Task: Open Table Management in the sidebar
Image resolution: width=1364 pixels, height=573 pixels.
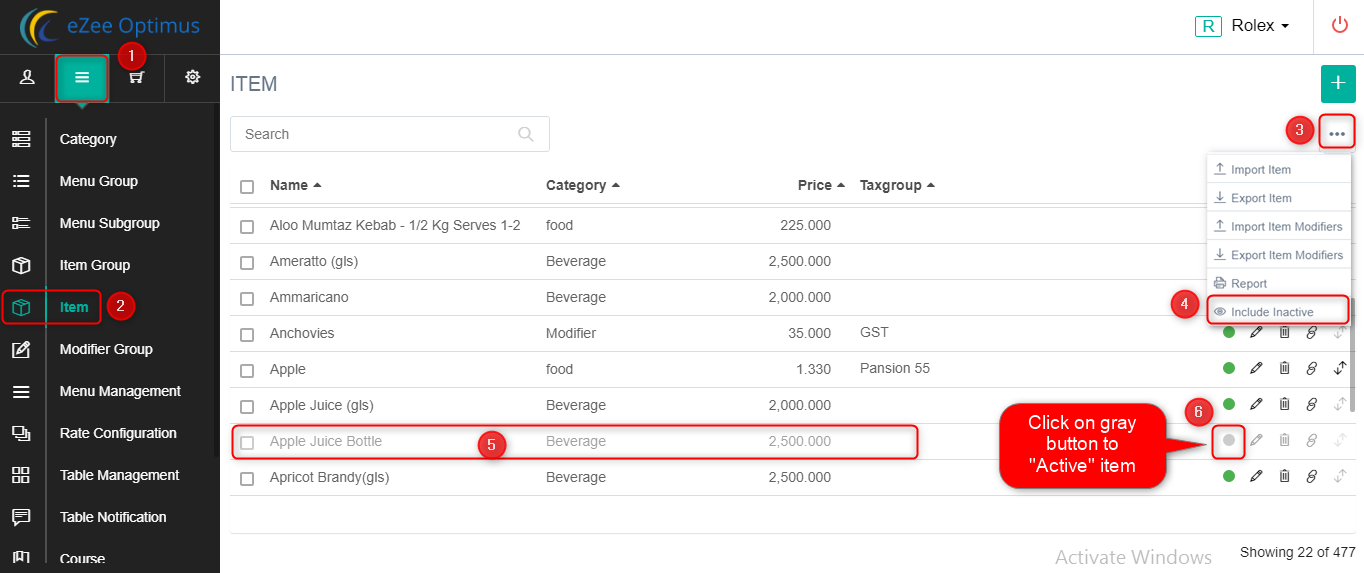Action: [119, 475]
